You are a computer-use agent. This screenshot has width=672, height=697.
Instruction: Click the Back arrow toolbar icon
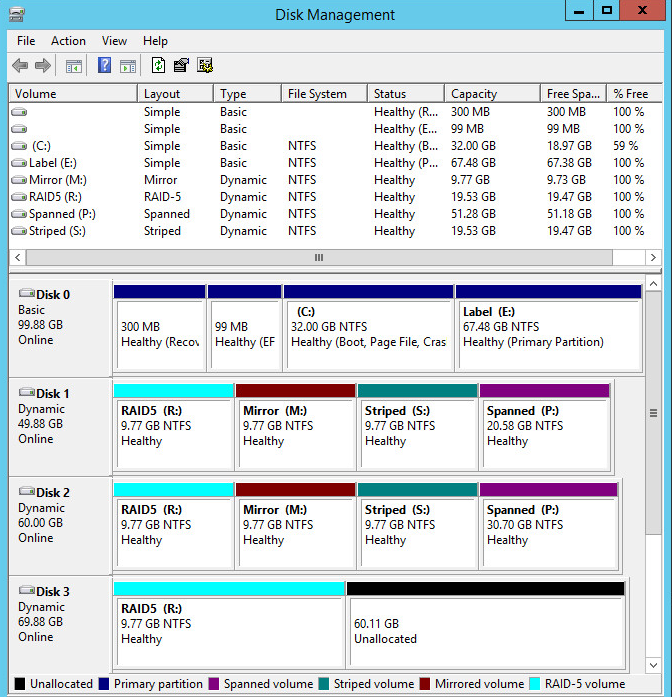pyautogui.click(x=20, y=66)
